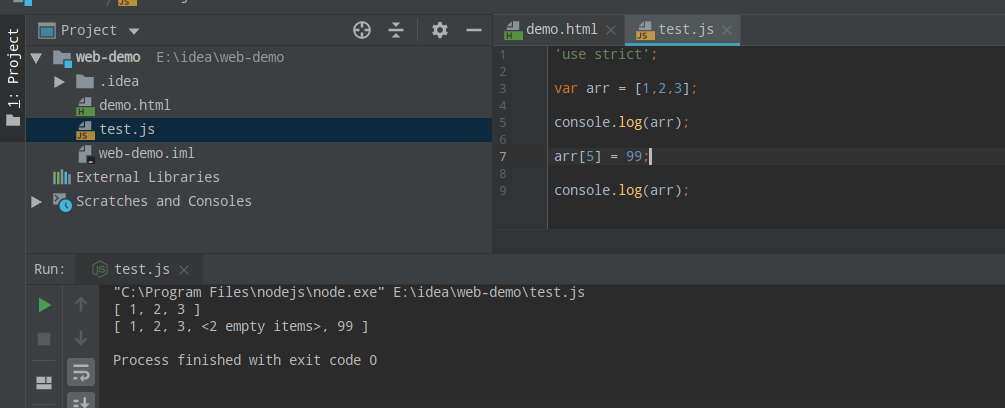Switch to demo.html editor tab
The image size is (1005, 408).
560,29
